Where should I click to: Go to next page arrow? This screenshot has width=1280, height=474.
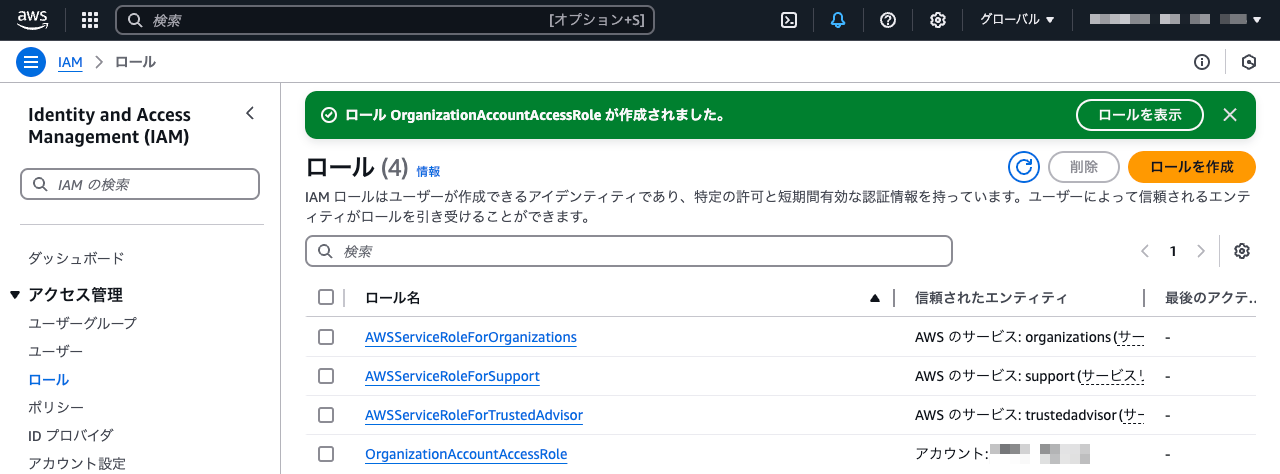(x=1201, y=251)
